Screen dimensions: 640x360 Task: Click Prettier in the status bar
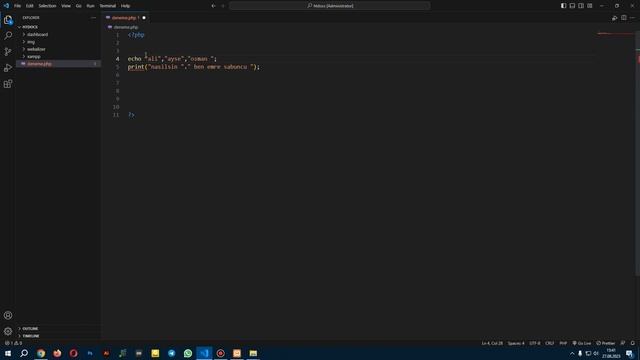(606, 343)
